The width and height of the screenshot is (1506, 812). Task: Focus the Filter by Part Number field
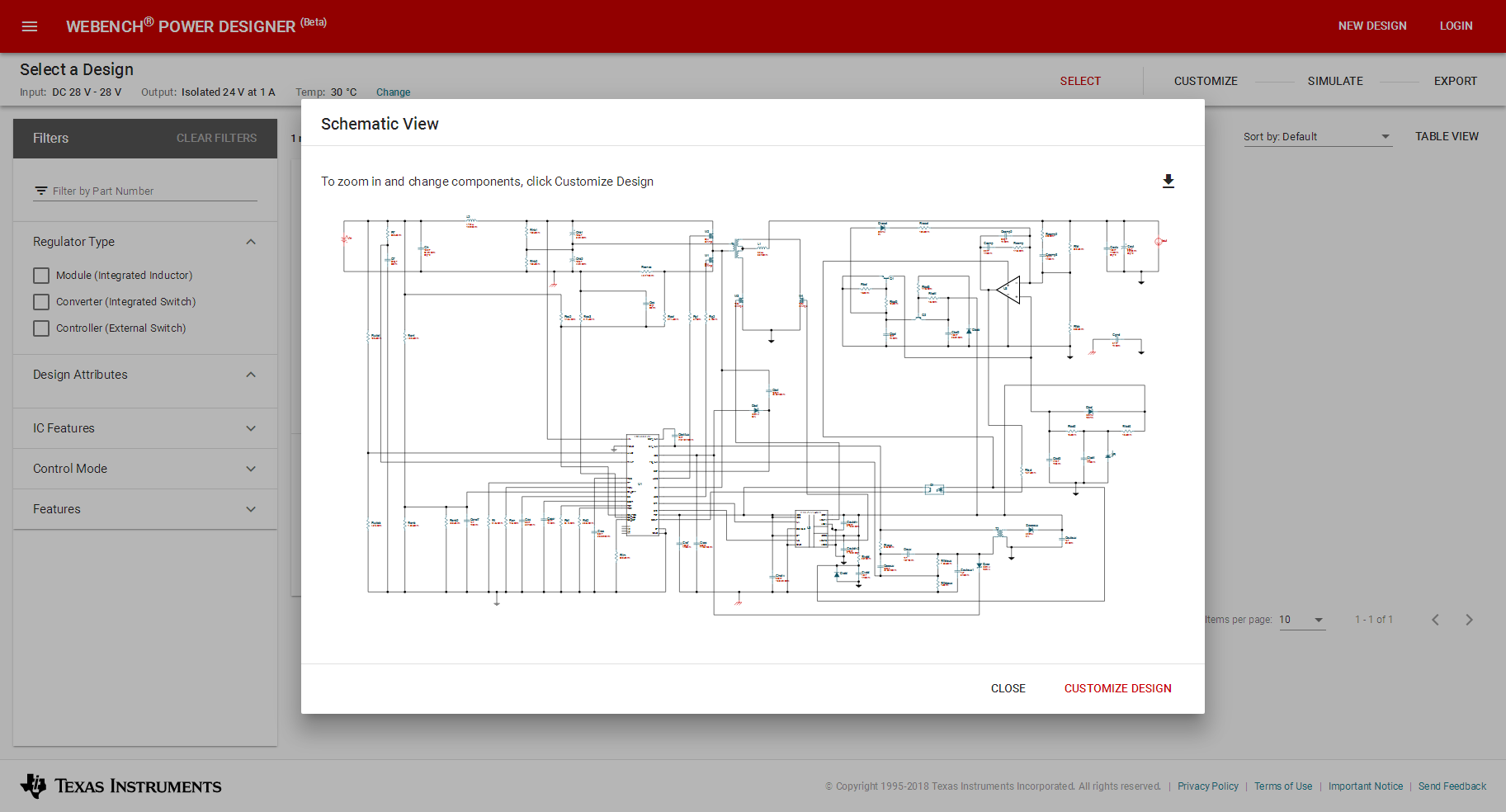click(145, 191)
